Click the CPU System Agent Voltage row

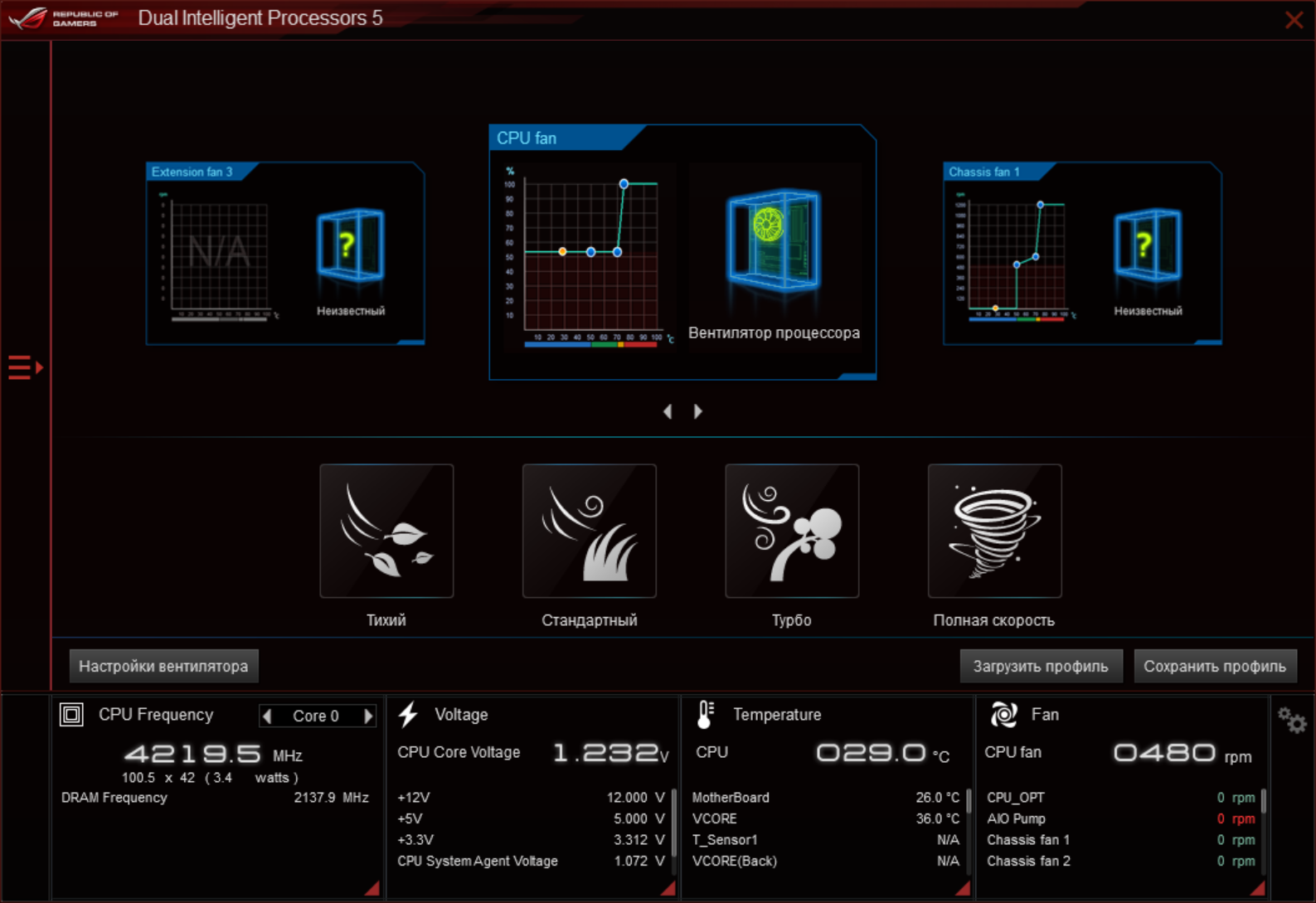pyautogui.click(x=531, y=861)
